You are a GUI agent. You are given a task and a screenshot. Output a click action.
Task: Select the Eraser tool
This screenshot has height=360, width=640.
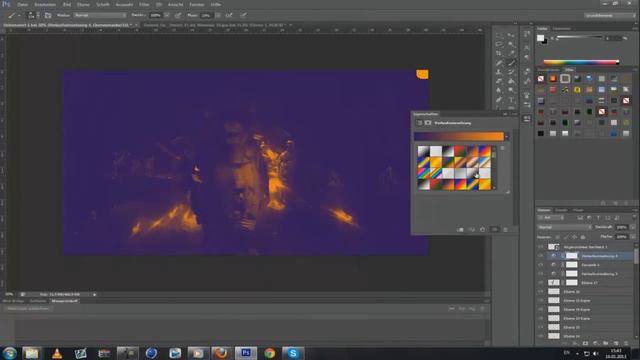click(499, 81)
